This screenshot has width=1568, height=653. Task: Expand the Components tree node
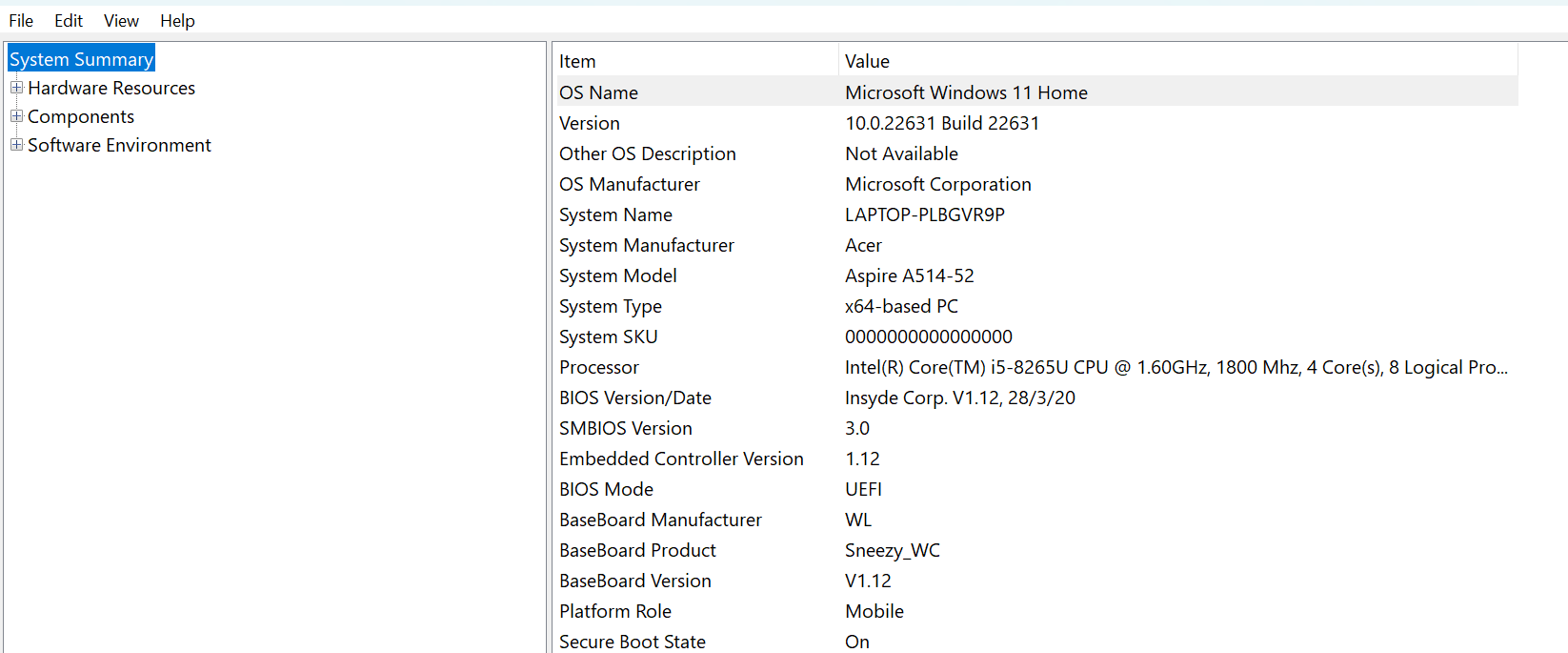click(x=16, y=116)
